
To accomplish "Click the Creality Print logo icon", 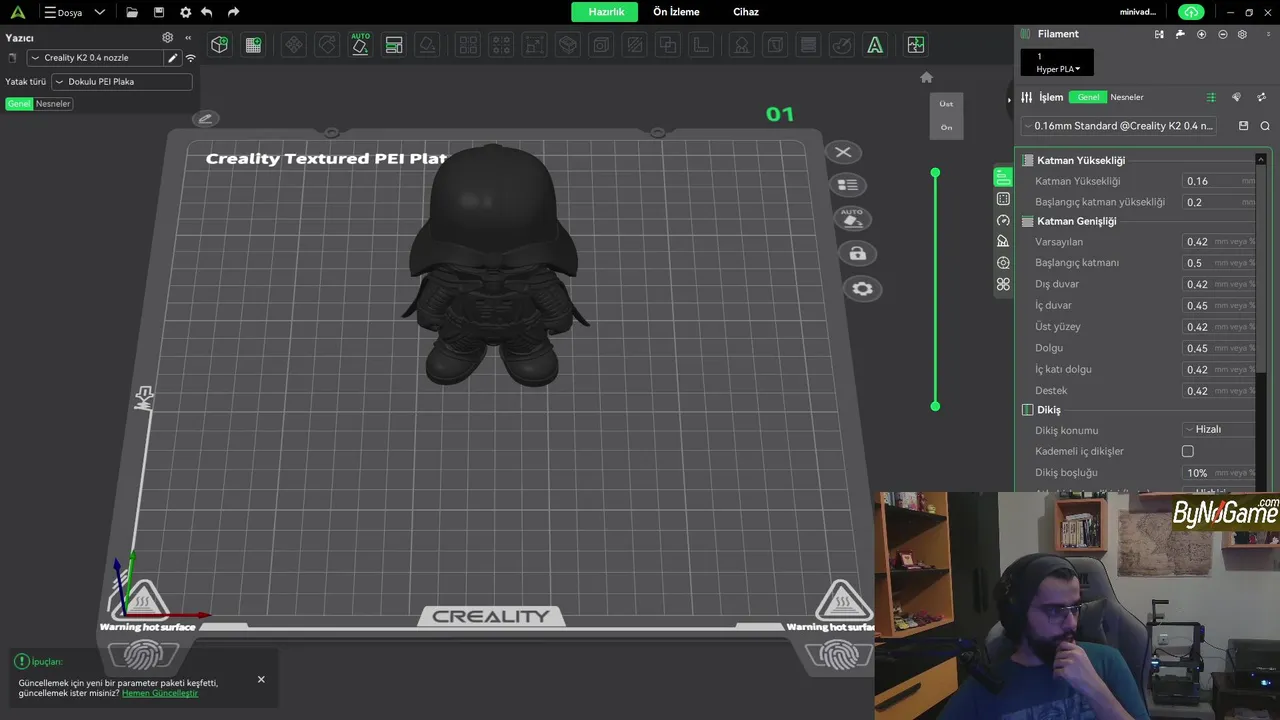I will click(x=17, y=13).
